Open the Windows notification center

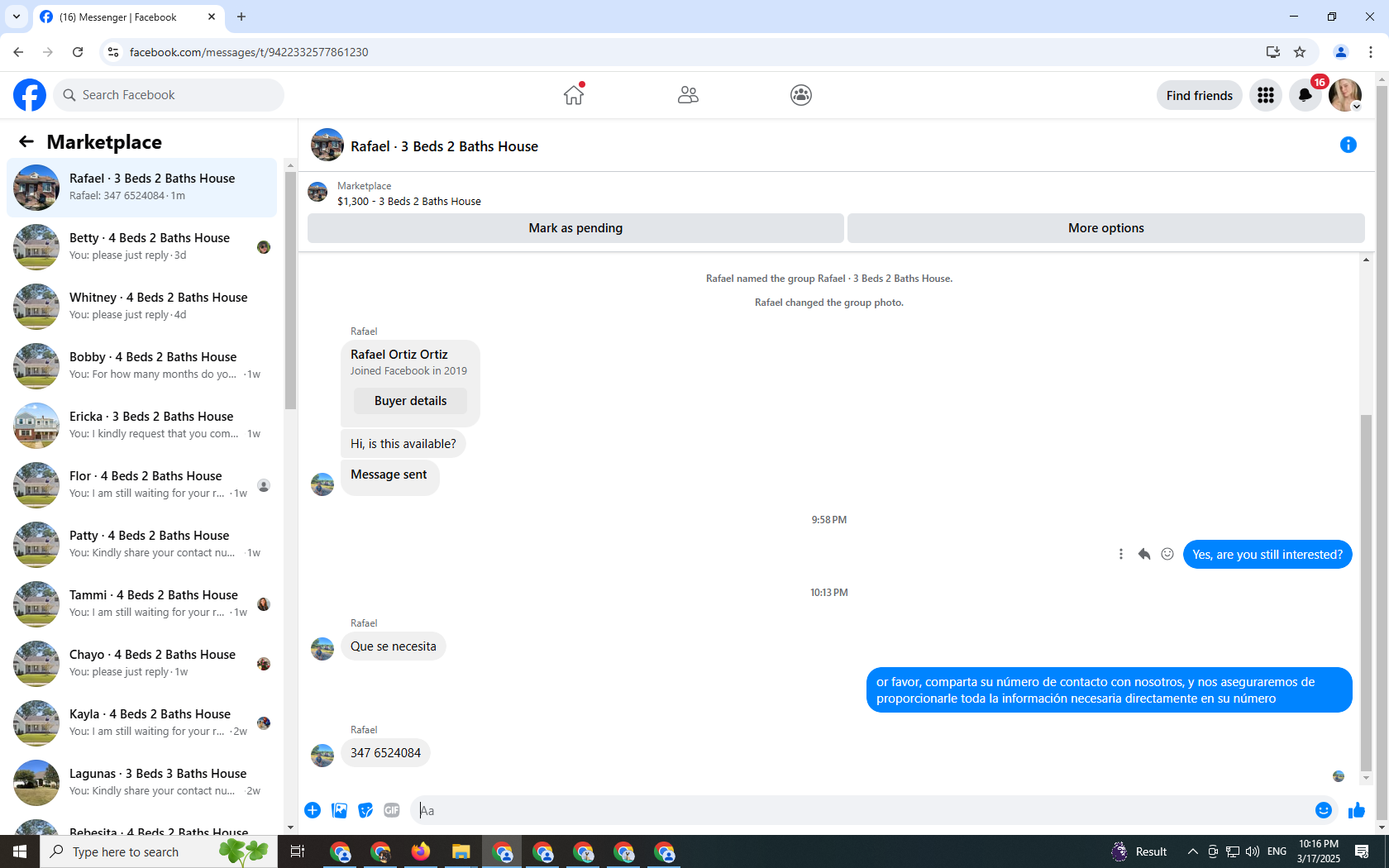(x=1363, y=851)
